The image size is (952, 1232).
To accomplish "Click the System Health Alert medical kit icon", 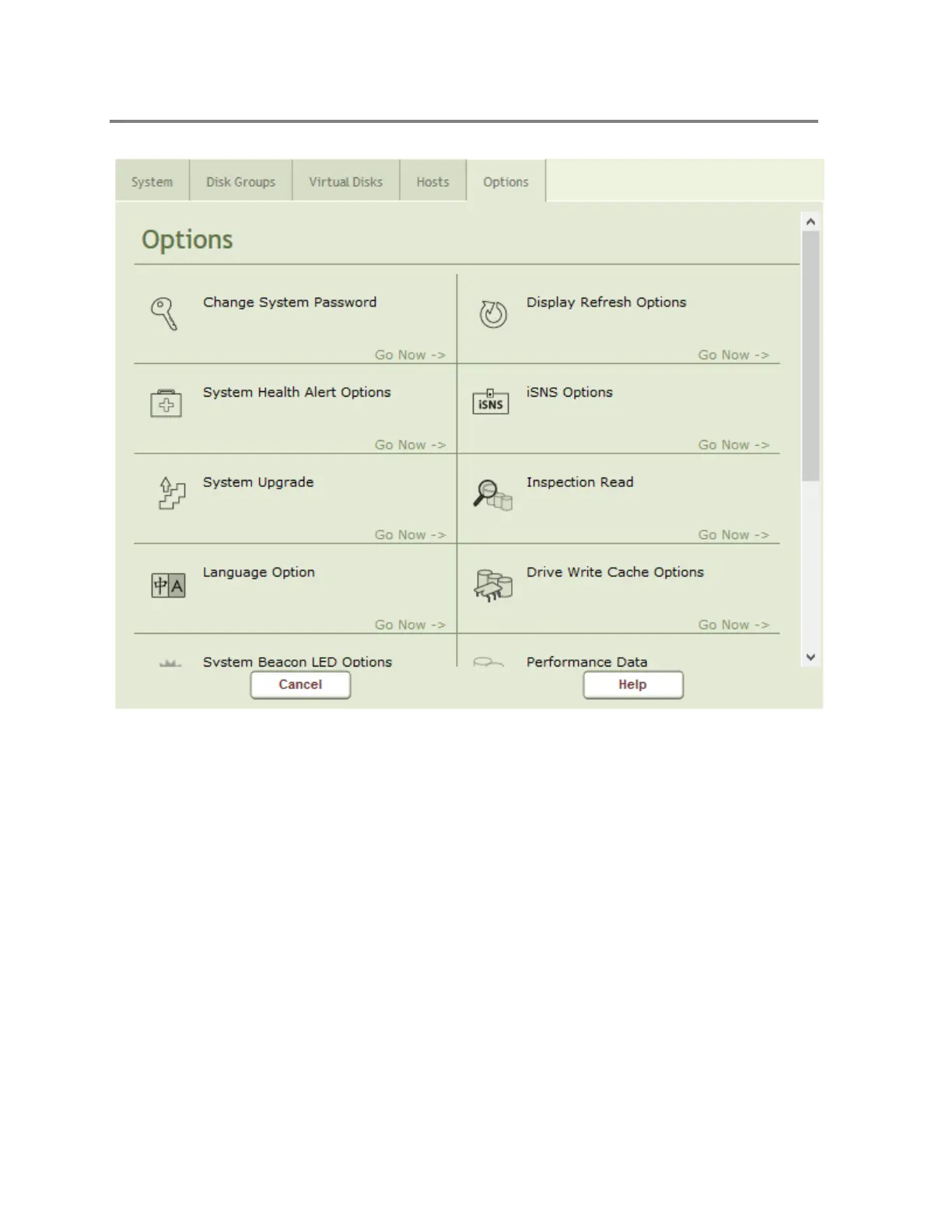I will click(166, 404).
